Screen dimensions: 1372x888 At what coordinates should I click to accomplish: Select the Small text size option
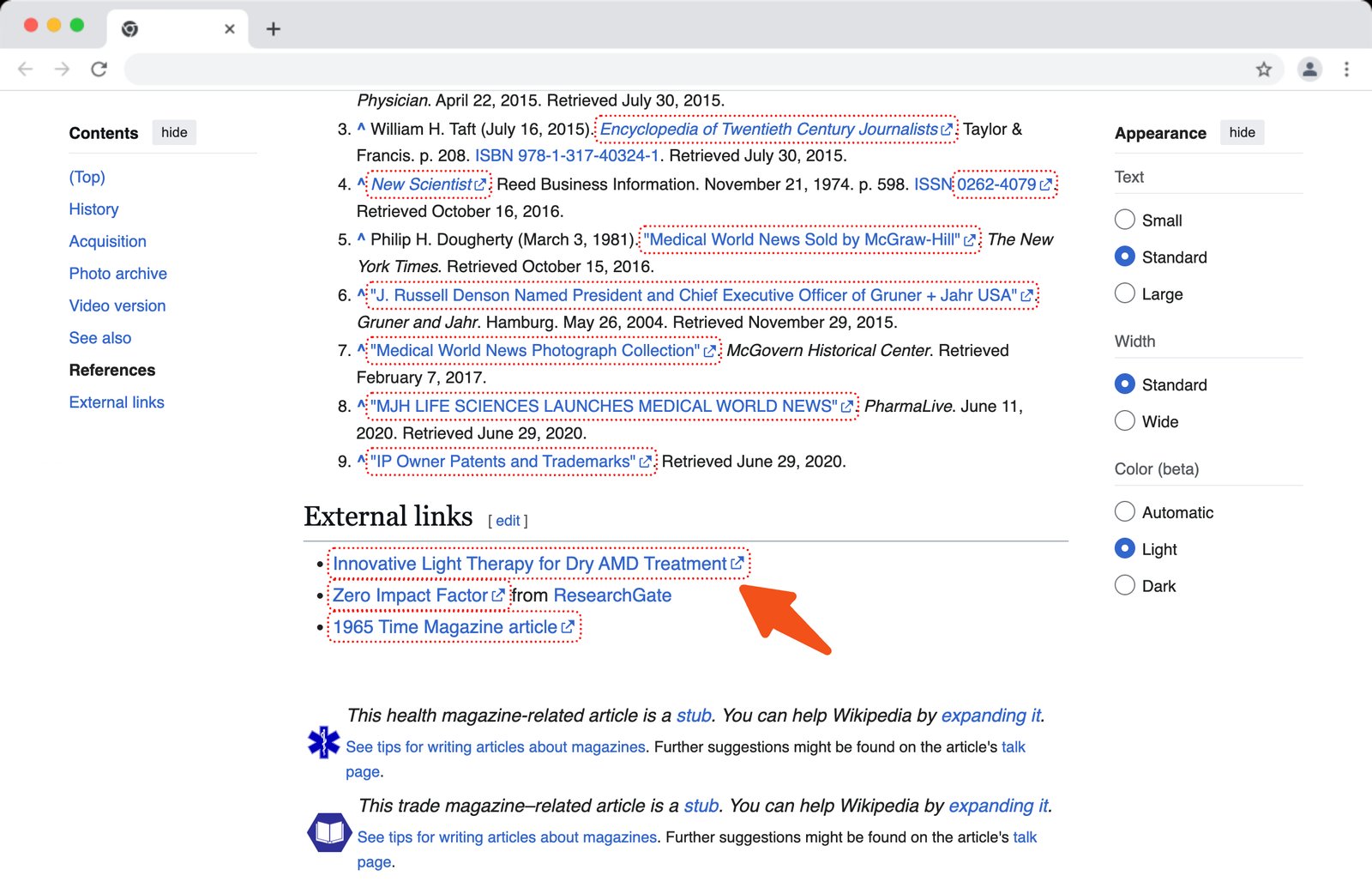[1124, 220]
